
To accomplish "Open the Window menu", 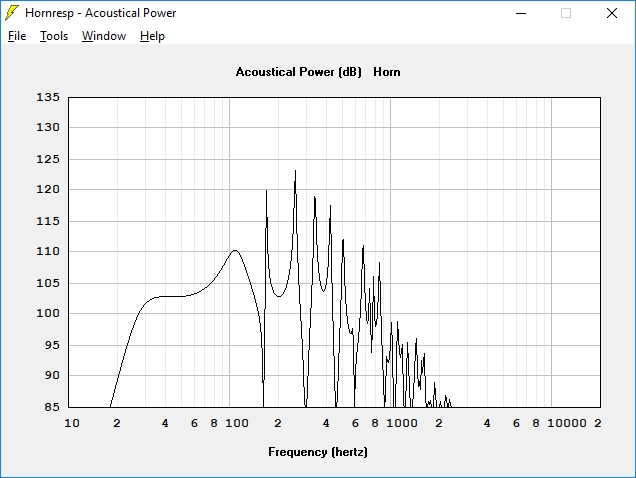I will tap(104, 36).
